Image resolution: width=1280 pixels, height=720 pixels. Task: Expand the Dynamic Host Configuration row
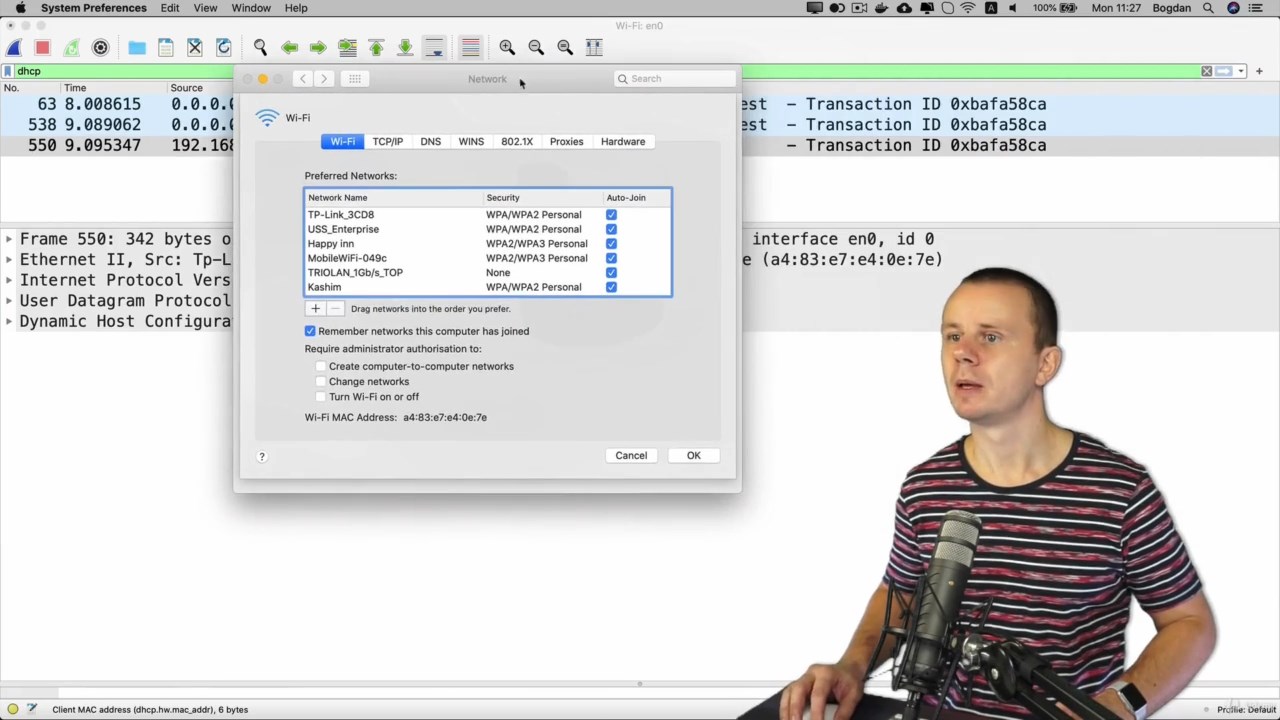pos(9,321)
